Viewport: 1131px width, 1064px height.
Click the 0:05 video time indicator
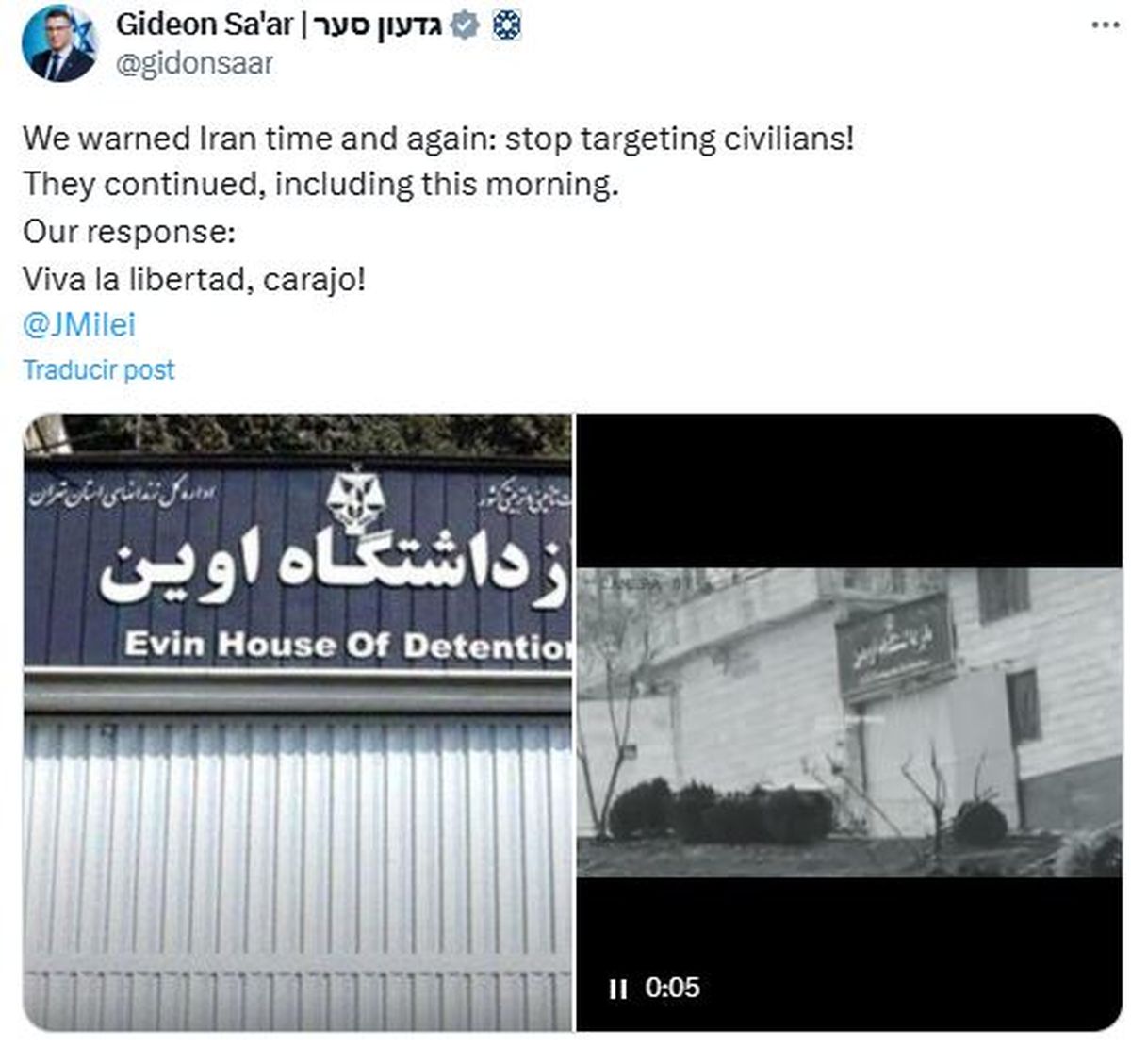point(673,988)
